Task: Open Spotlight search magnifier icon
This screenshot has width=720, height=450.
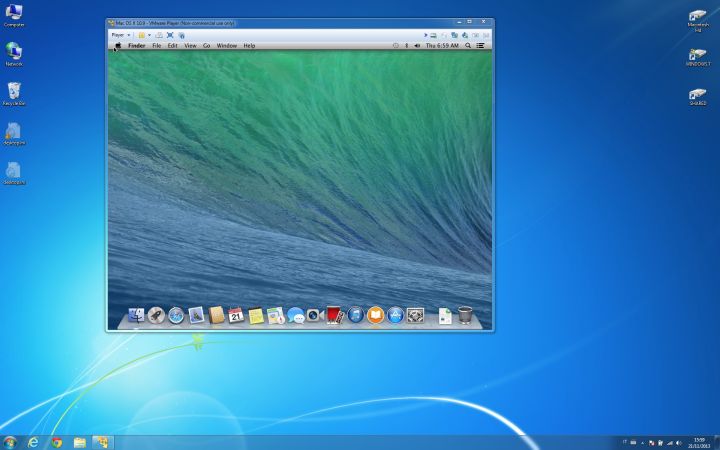Action: (x=468, y=45)
